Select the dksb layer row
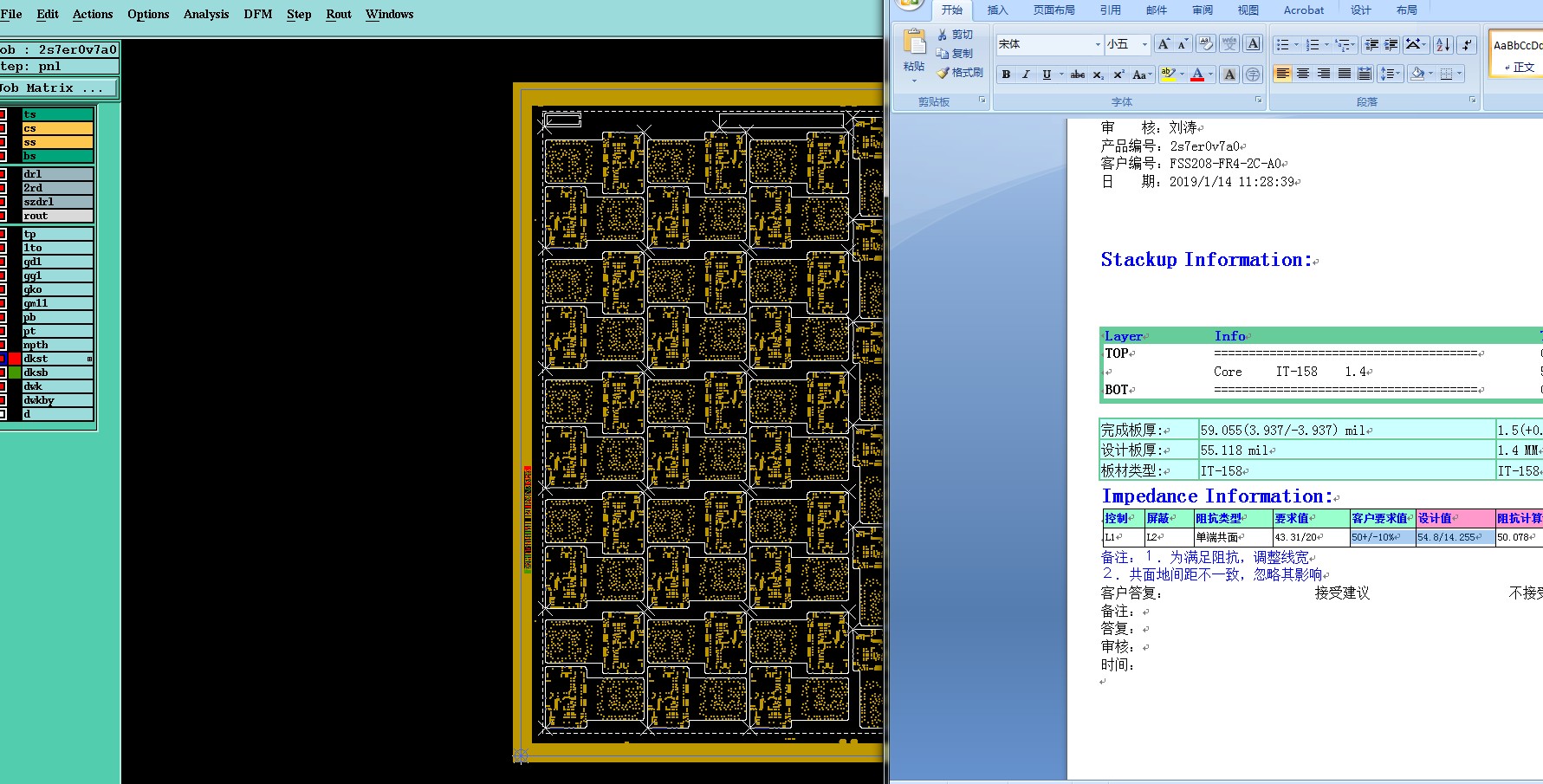The width and height of the screenshot is (1543, 784). [58, 373]
